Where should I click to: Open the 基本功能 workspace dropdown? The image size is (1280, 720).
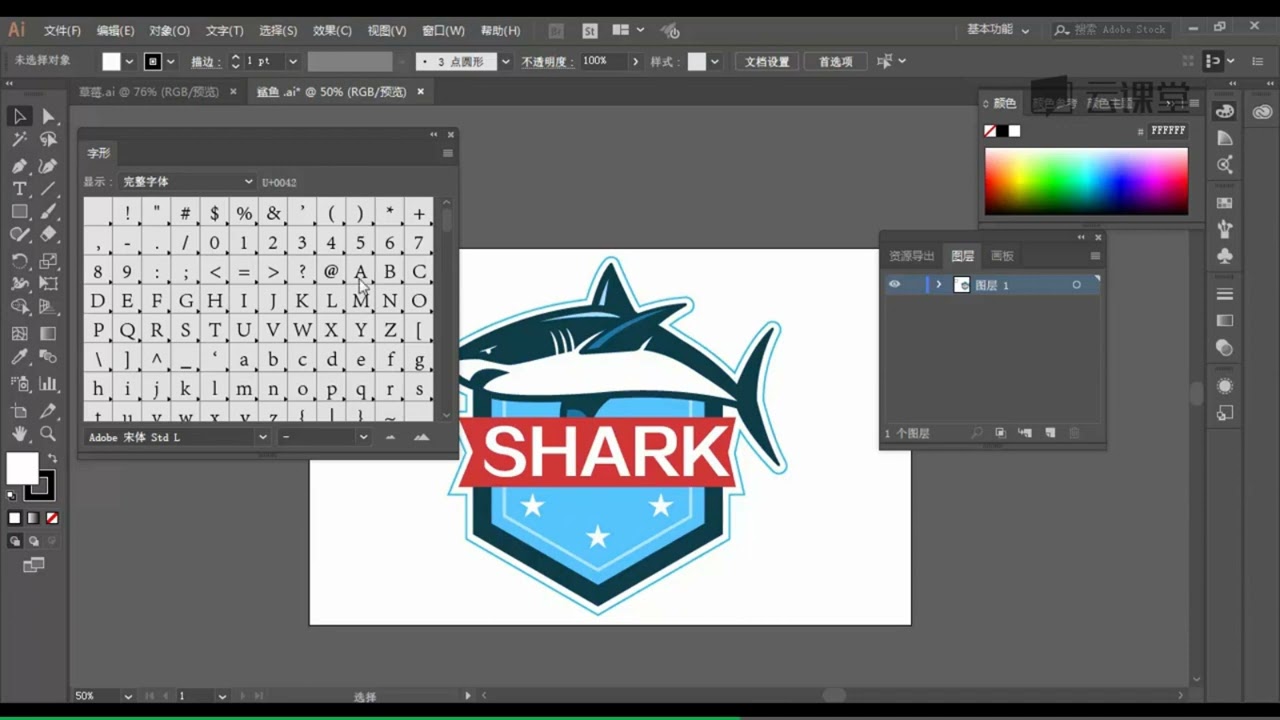coord(997,30)
